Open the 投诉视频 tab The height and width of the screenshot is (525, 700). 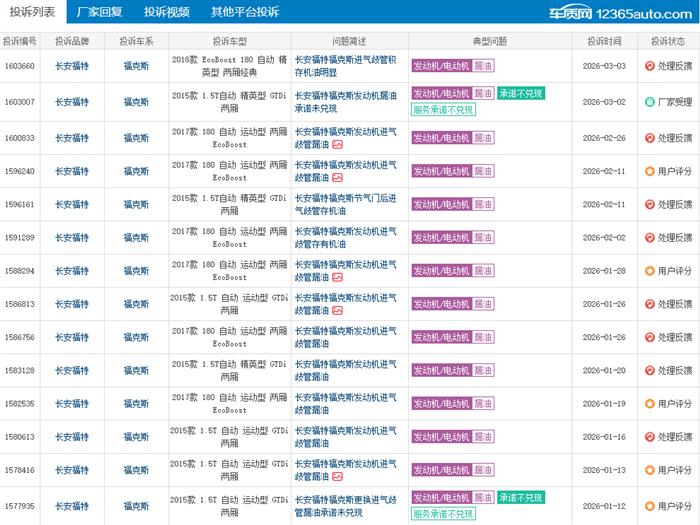(x=166, y=12)
